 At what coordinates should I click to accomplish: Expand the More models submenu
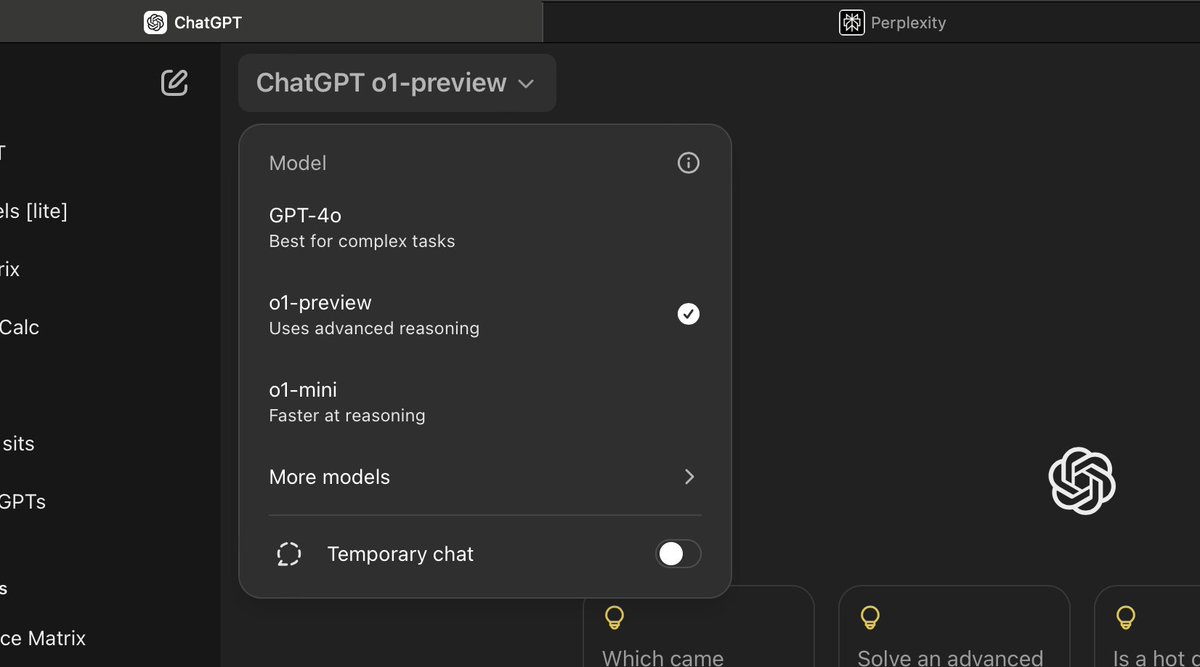pos(485,477)
